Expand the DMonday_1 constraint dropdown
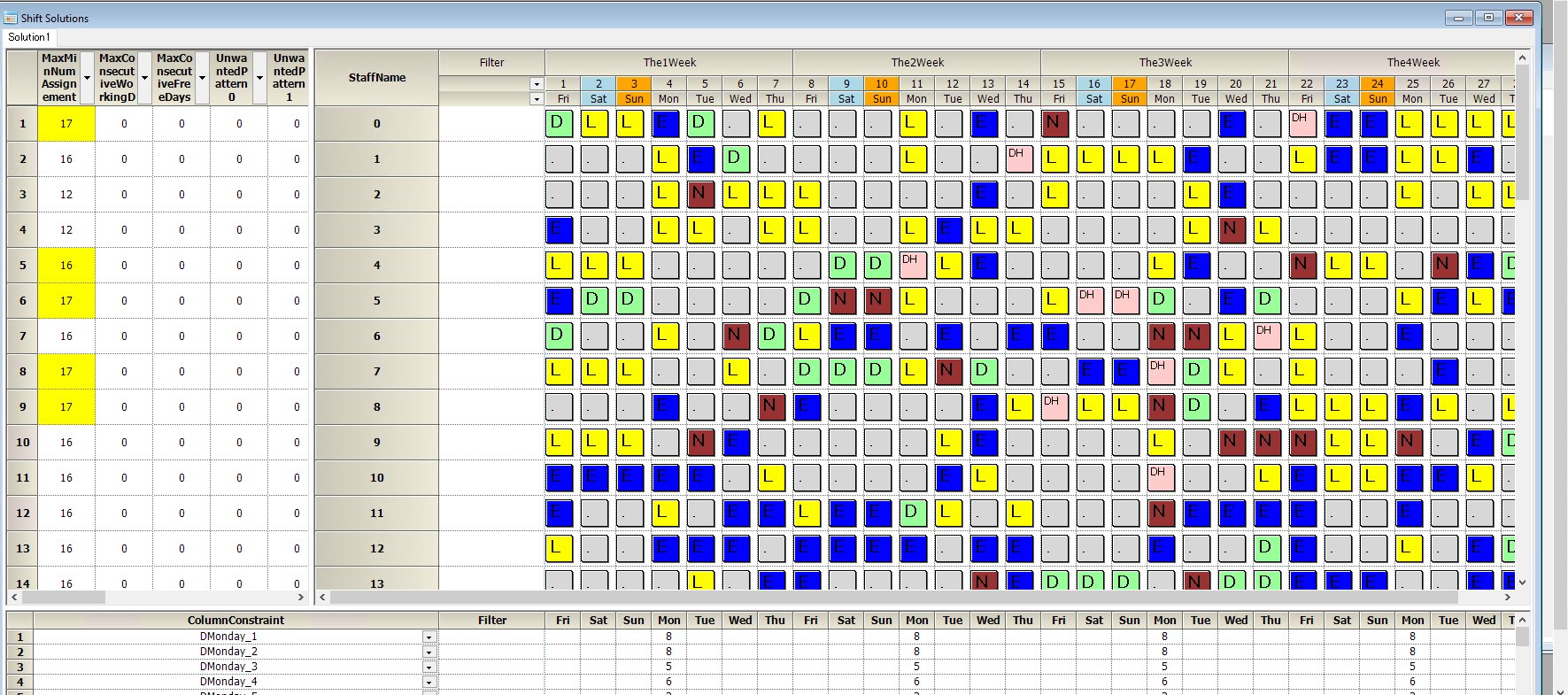The width and height of the screenshot is (1568, 695). [429, 637]
